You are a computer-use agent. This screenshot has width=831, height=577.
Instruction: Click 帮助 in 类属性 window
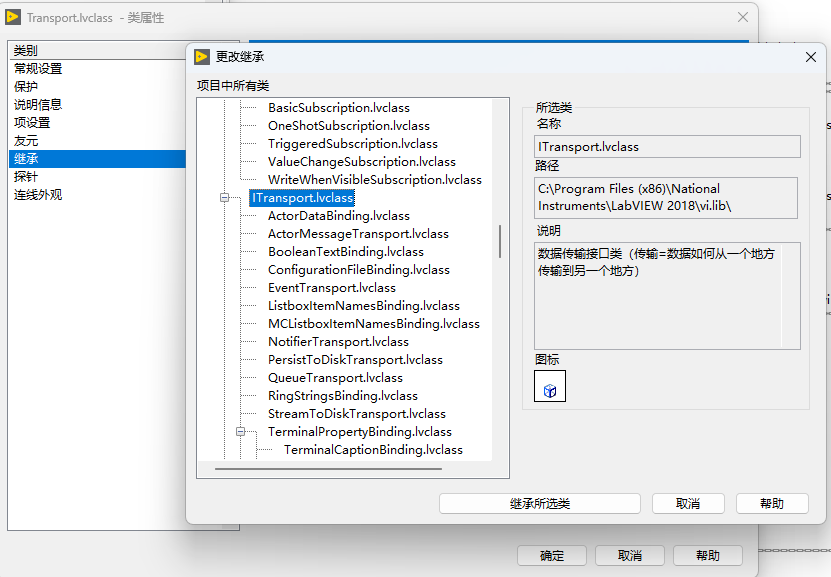click(x=708, y=555)
